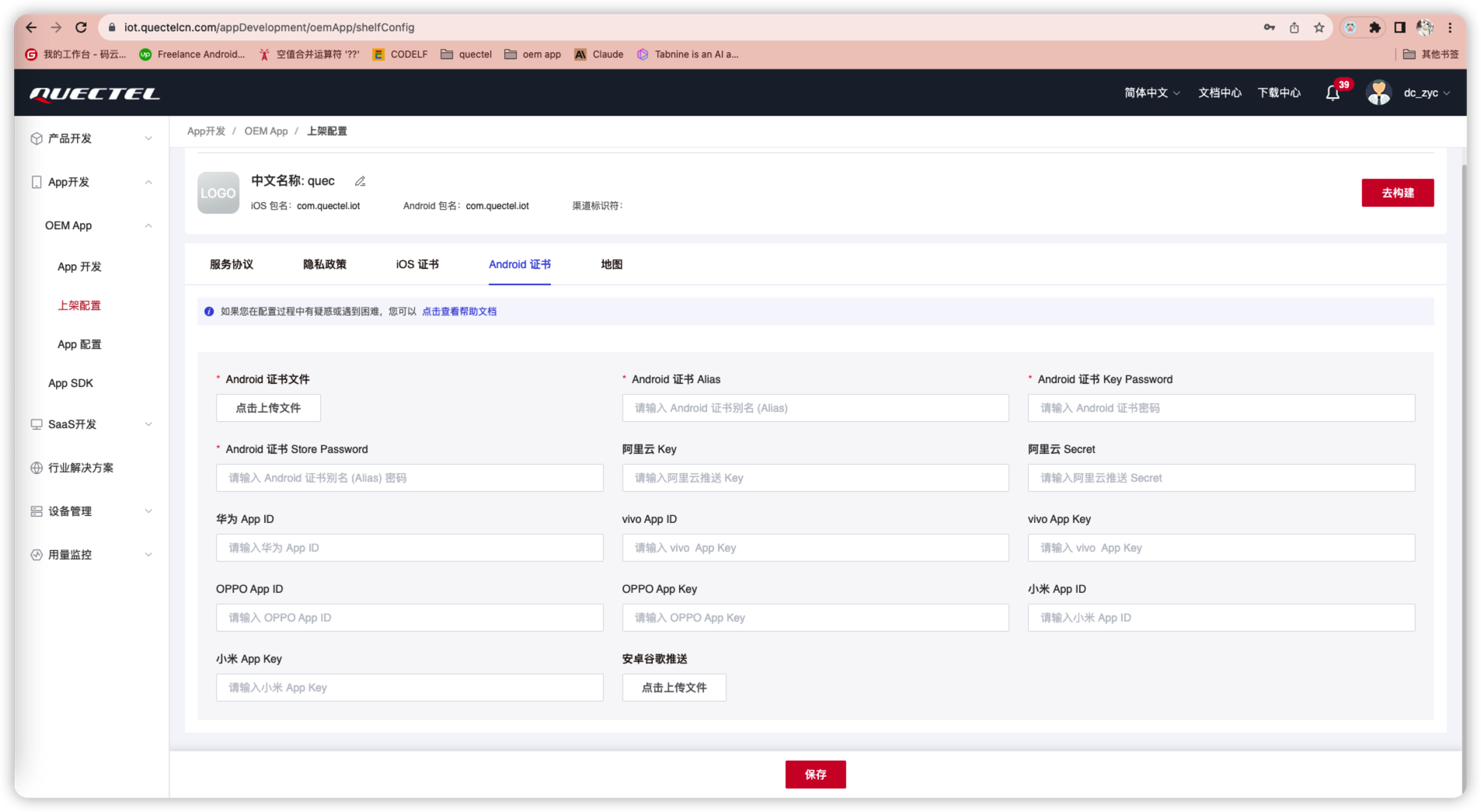The width and height of the screenshot is (1481, 812).
Task: Click the 保存 save button
Action: [x=815, y=775]
